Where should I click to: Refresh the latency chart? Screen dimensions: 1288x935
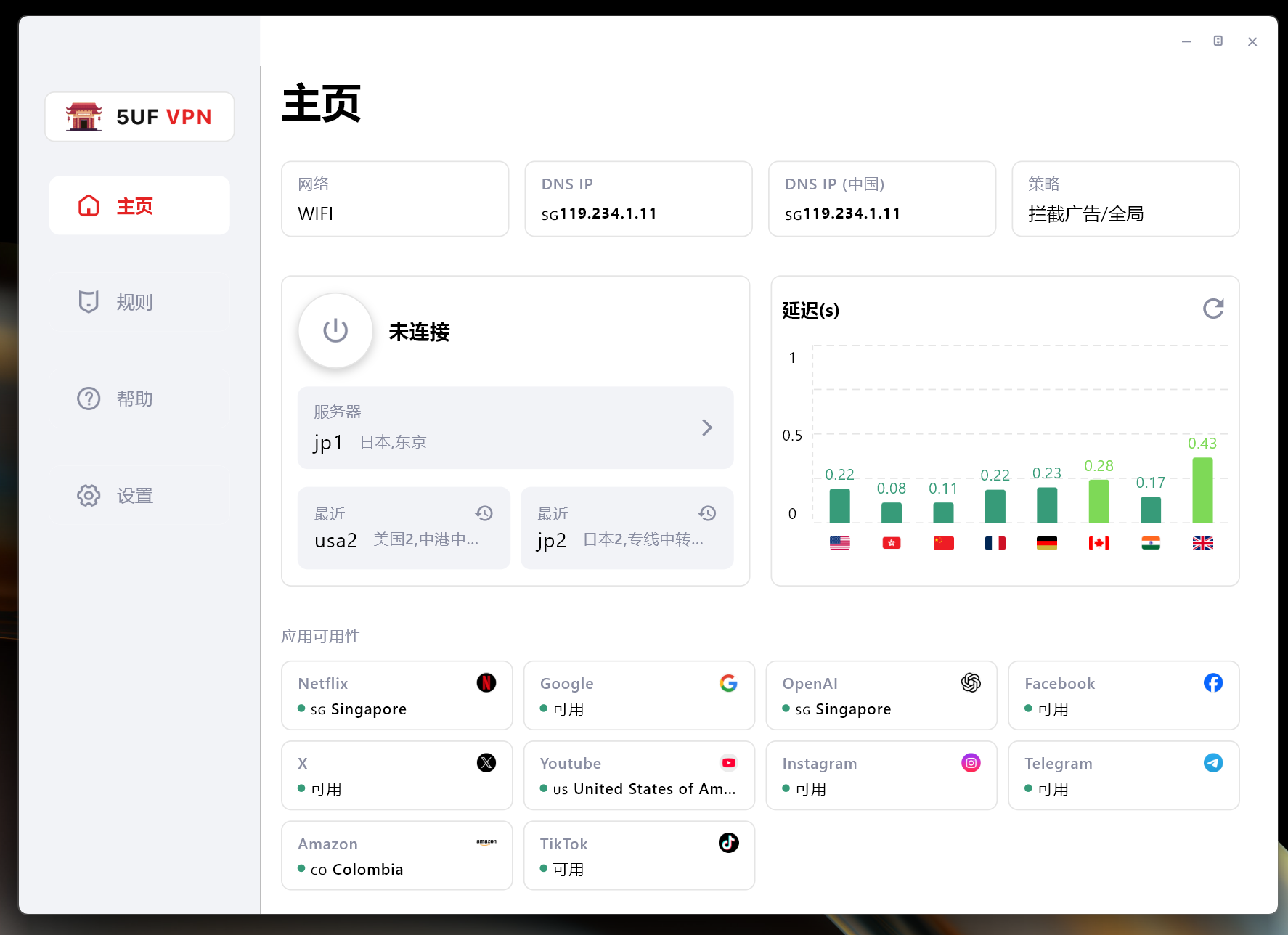click(1212, 309)
